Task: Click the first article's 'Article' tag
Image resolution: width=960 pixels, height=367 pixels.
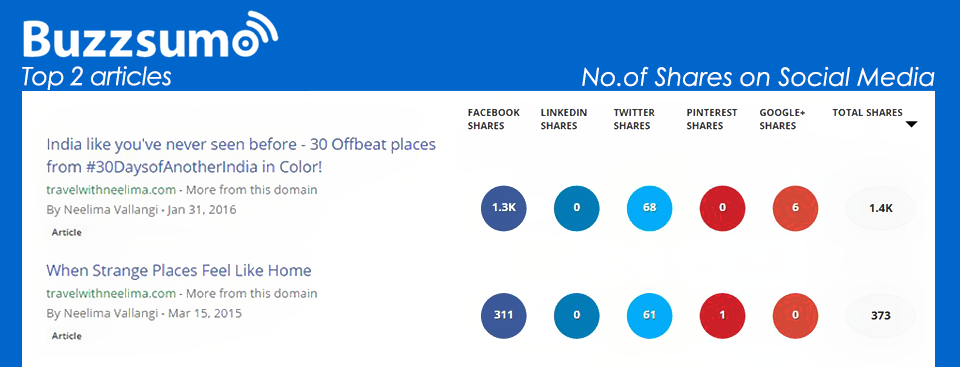Action: (67, 232)
